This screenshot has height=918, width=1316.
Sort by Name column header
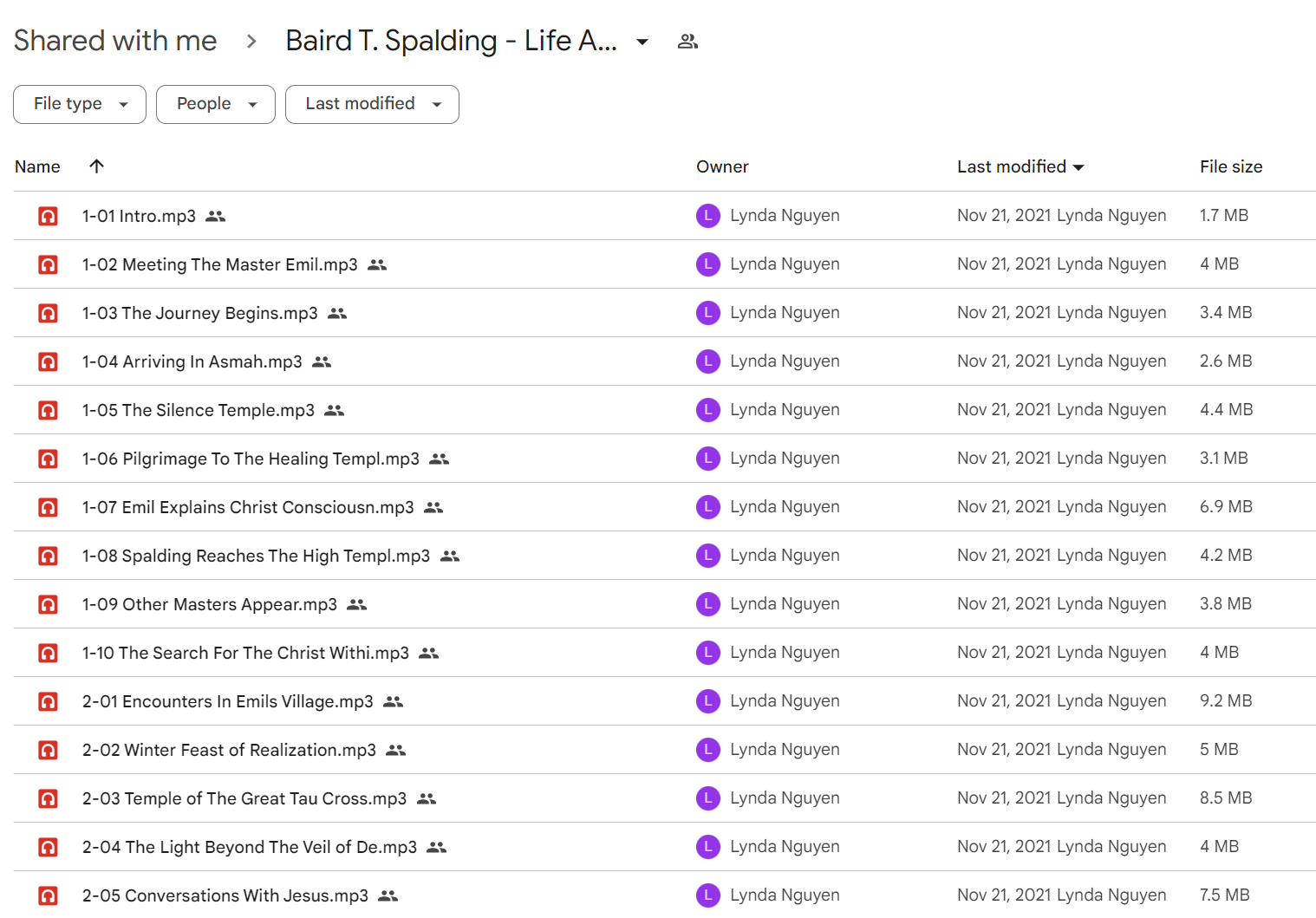(37, 166)
